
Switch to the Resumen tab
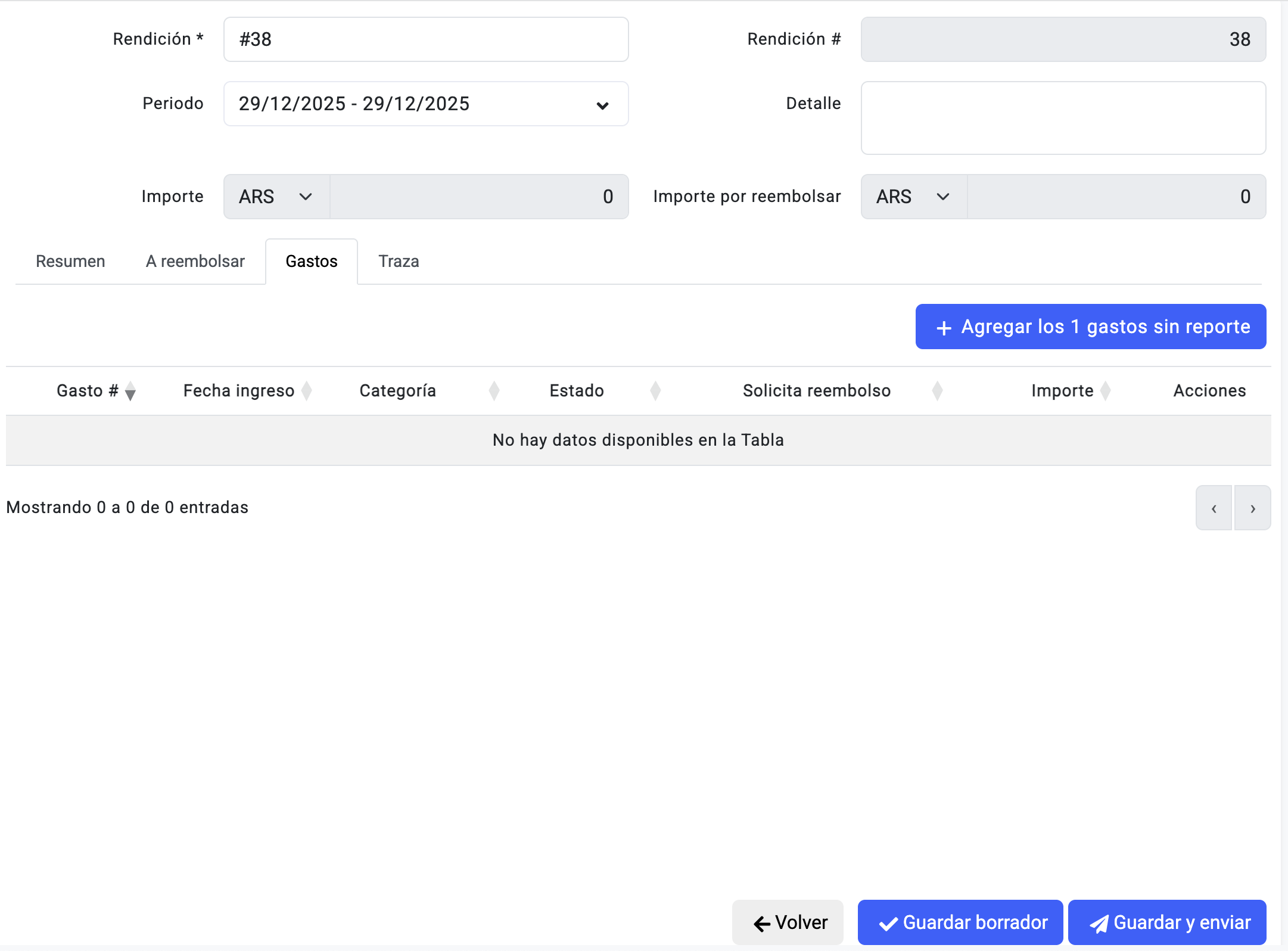pos(70,261)
